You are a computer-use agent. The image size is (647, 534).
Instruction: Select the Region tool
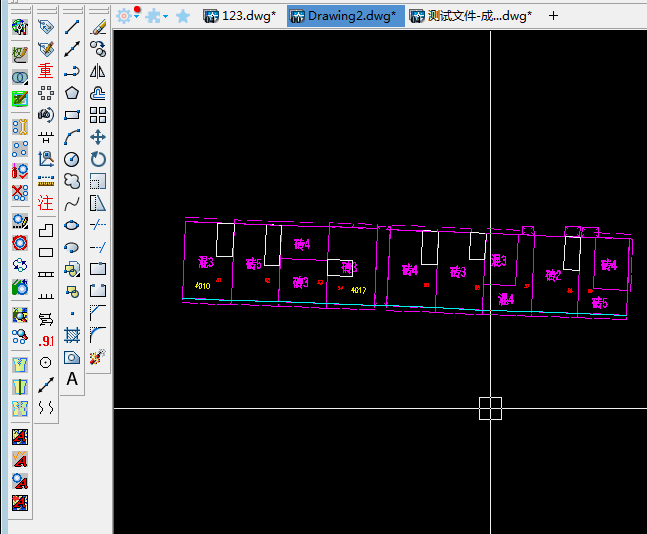pos(72,357)
